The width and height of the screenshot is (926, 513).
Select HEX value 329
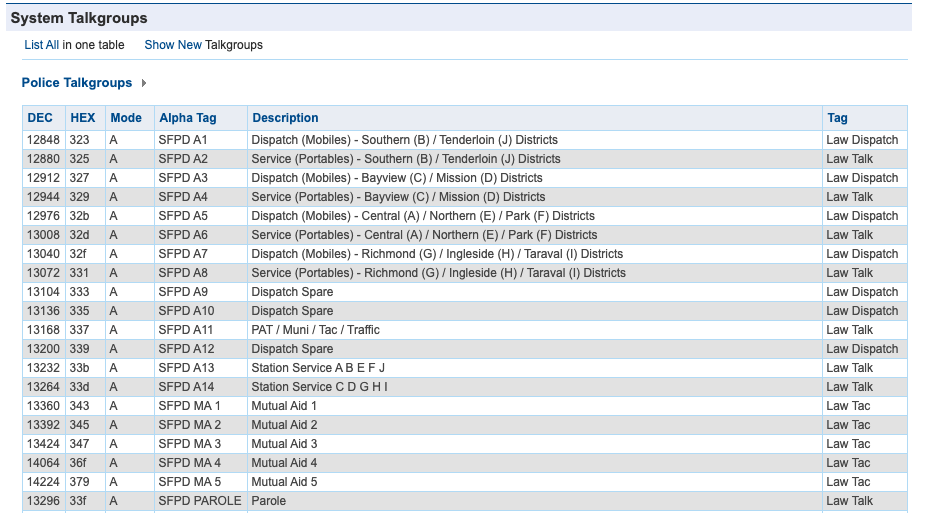[79, 197]
